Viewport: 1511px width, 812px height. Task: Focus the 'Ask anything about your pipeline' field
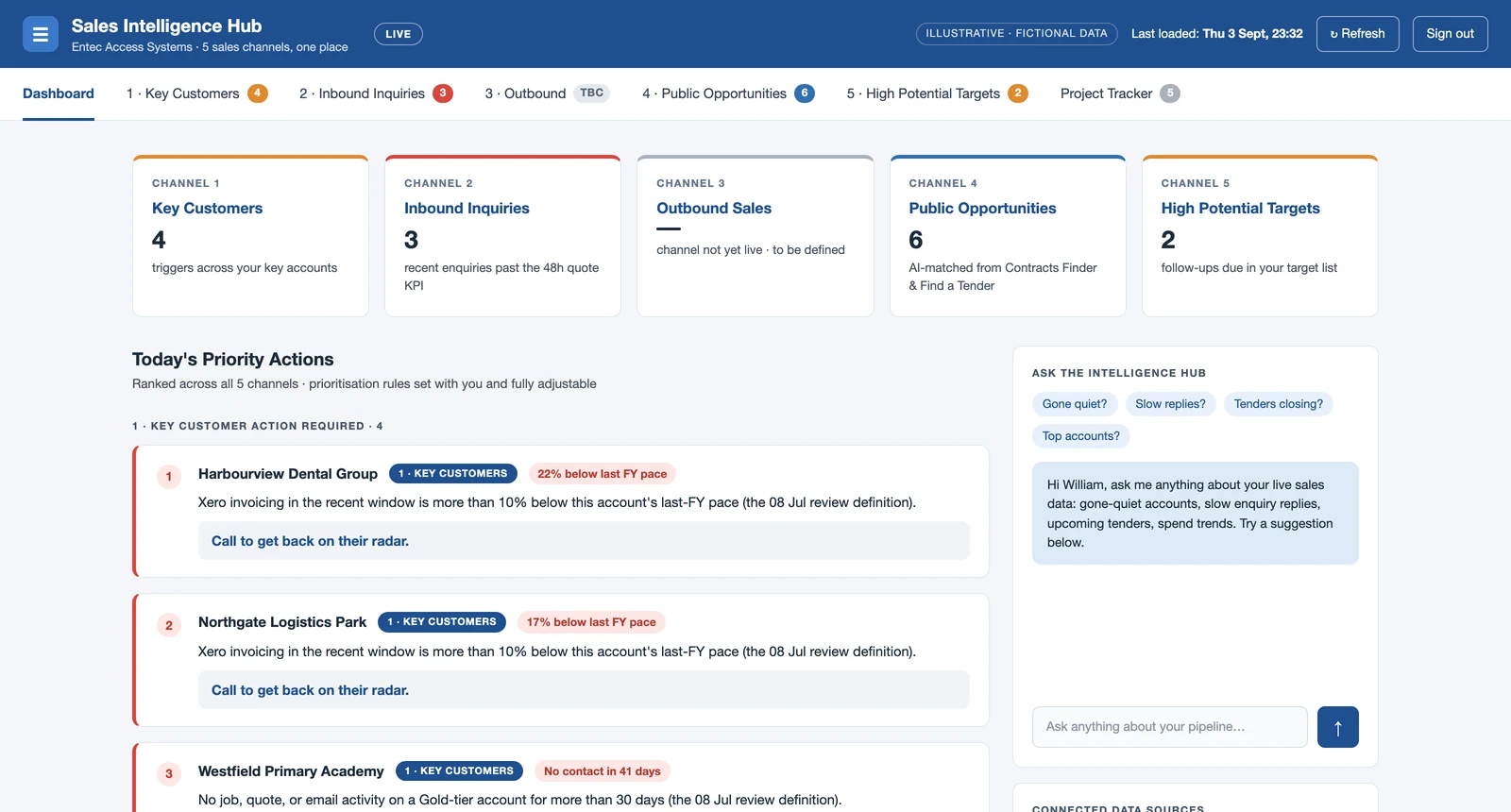1169,727
